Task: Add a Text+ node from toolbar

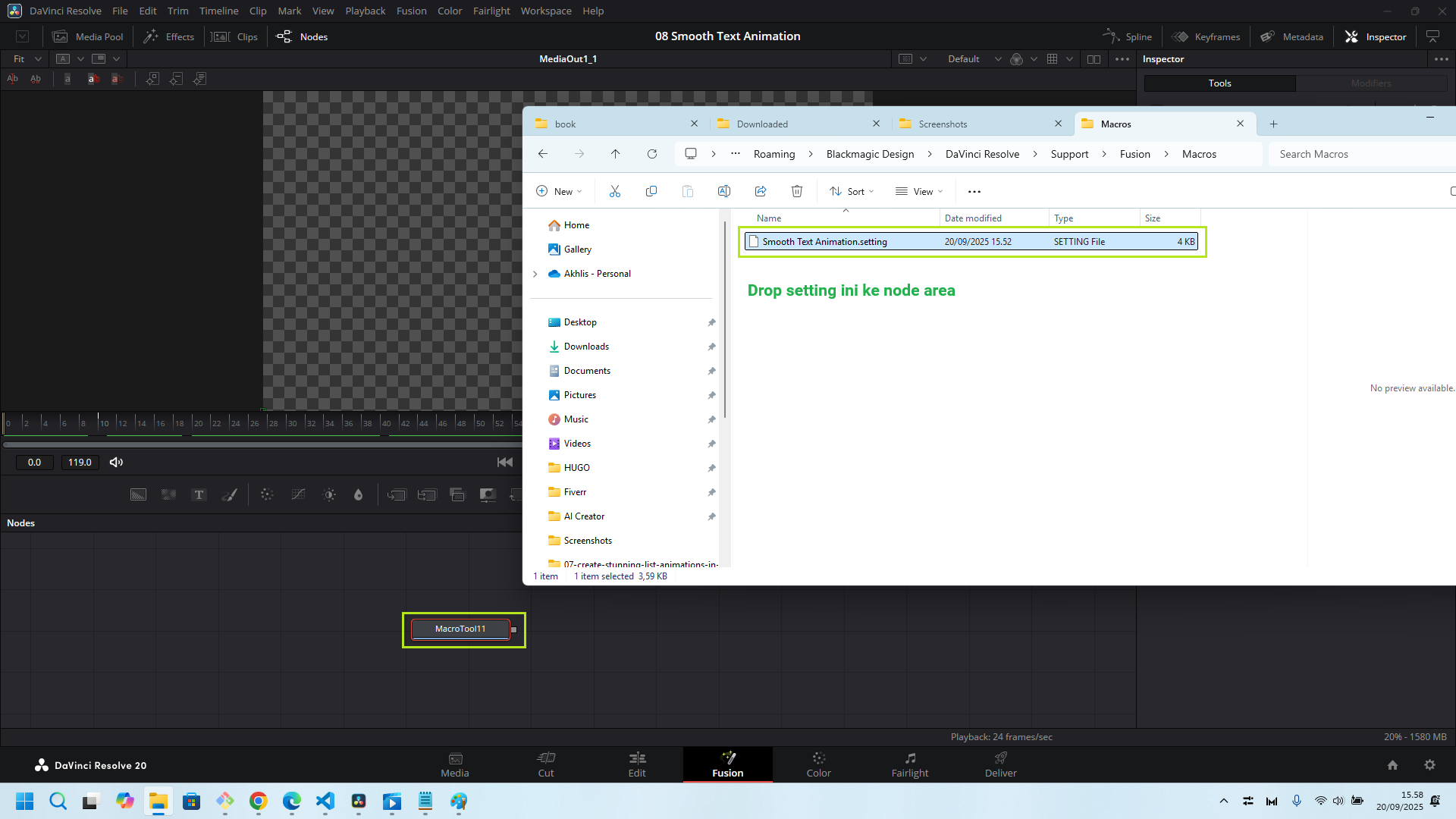Action: [199, 495]
